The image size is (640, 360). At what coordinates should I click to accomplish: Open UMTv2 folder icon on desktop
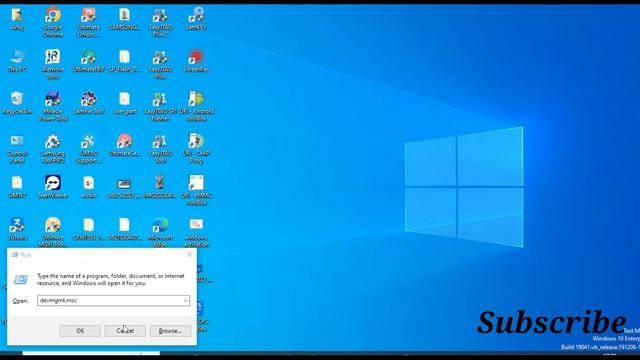point(17,187)
